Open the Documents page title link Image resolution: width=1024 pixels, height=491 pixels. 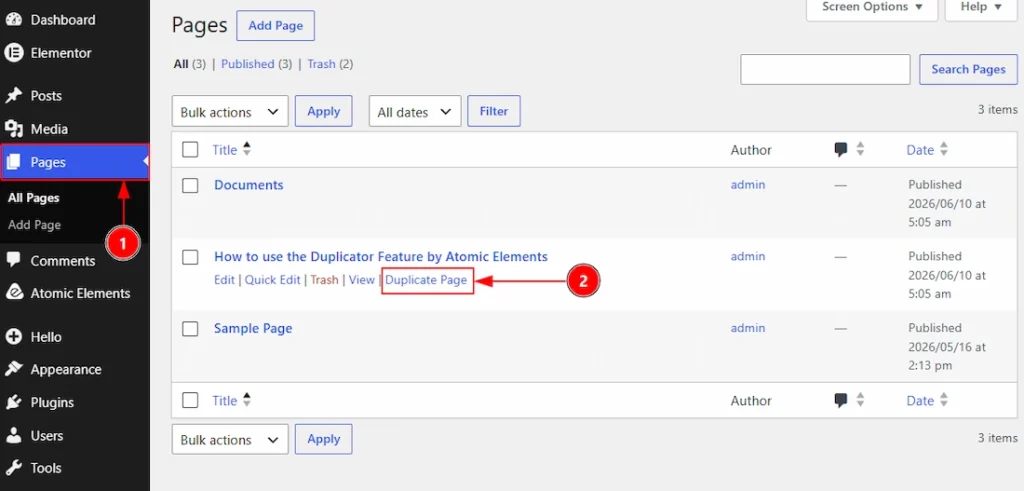point(249,185)
